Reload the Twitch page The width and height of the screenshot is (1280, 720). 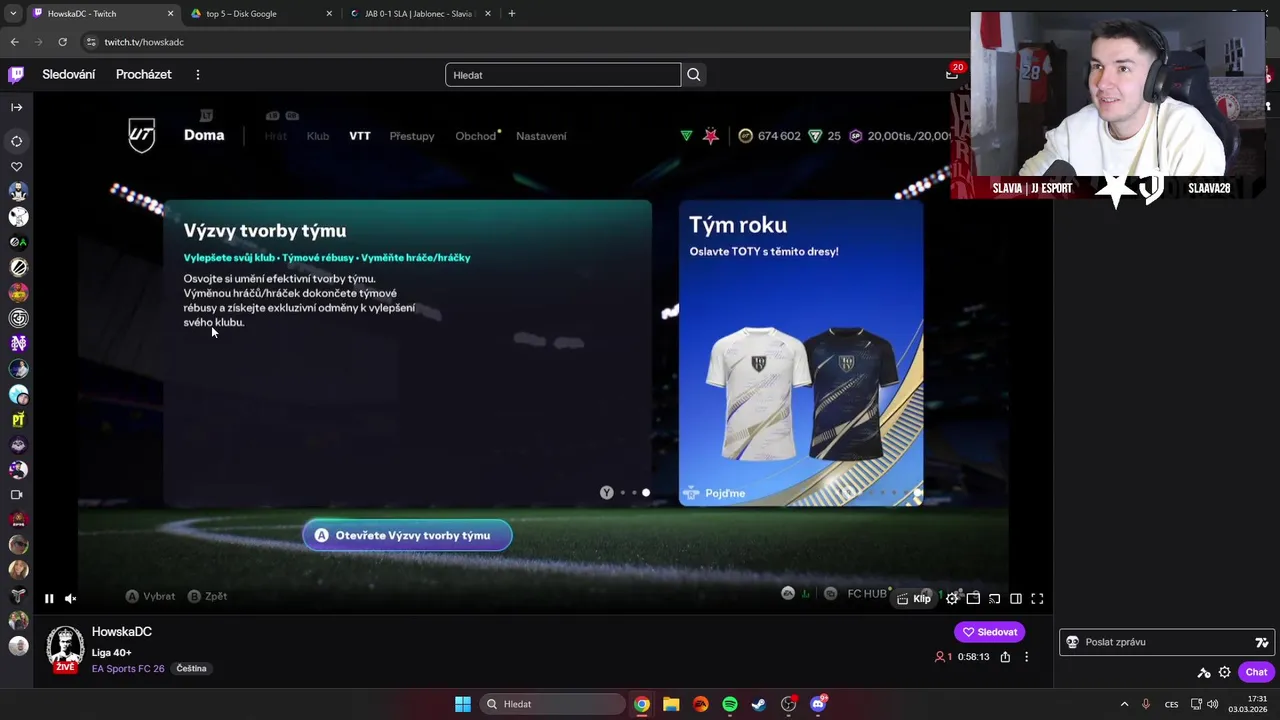(62, 42)
